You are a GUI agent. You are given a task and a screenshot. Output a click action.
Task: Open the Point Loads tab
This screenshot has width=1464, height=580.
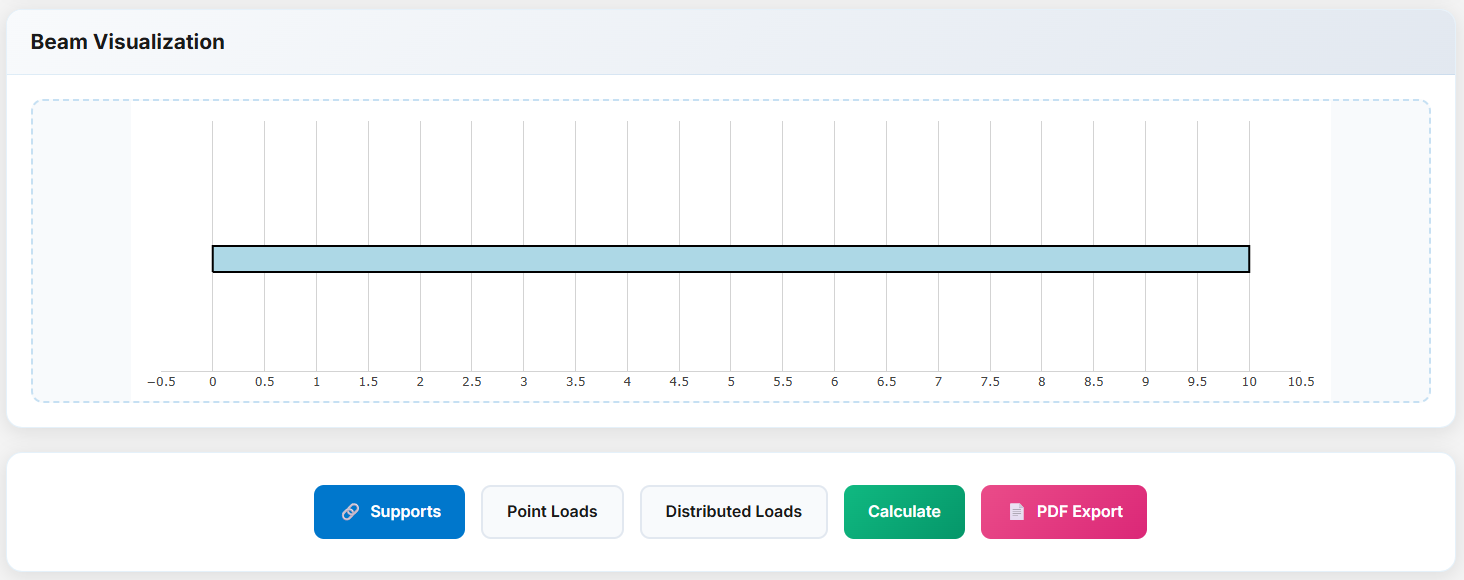click(552, 512)
